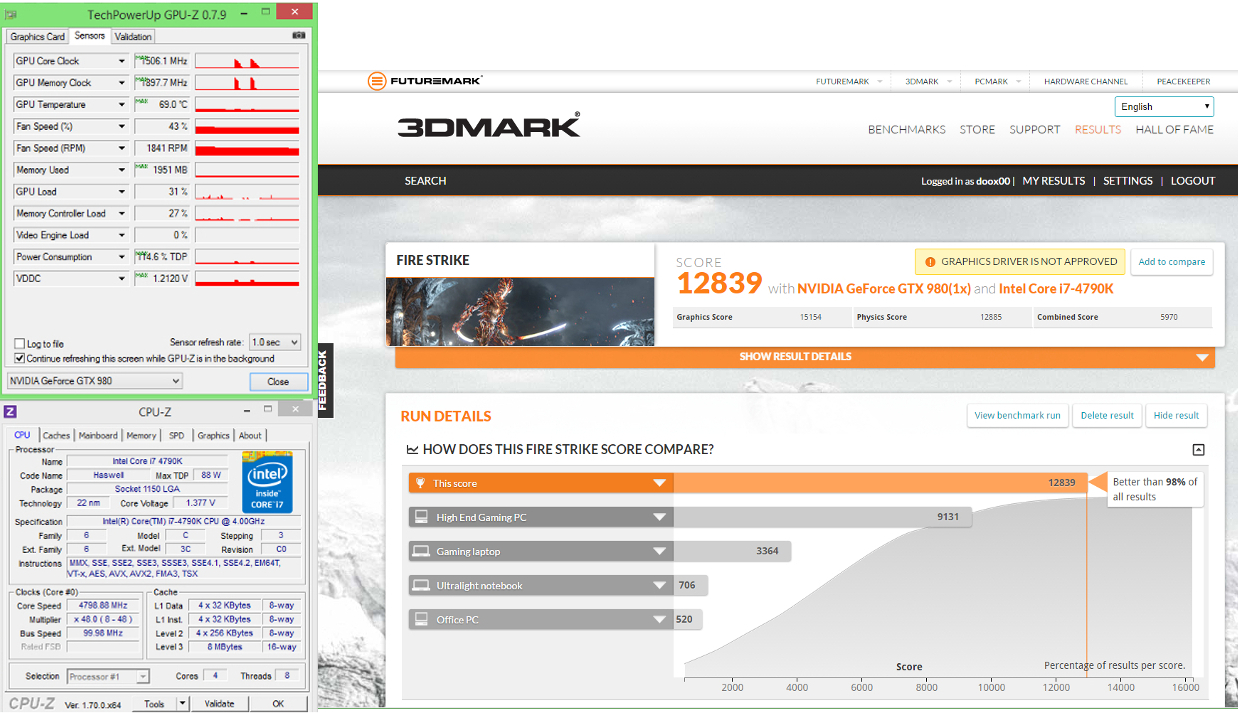The image size is (1238, 713).
Task: Open Benchmarks menu on 3DMark site
Action: (x=907, y=130)
